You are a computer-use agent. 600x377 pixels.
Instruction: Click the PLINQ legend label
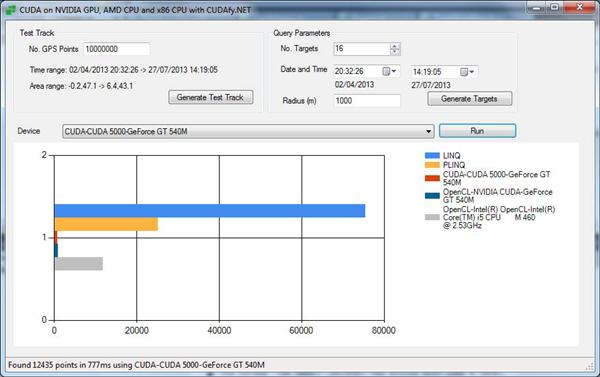click(x=454, y=165)
